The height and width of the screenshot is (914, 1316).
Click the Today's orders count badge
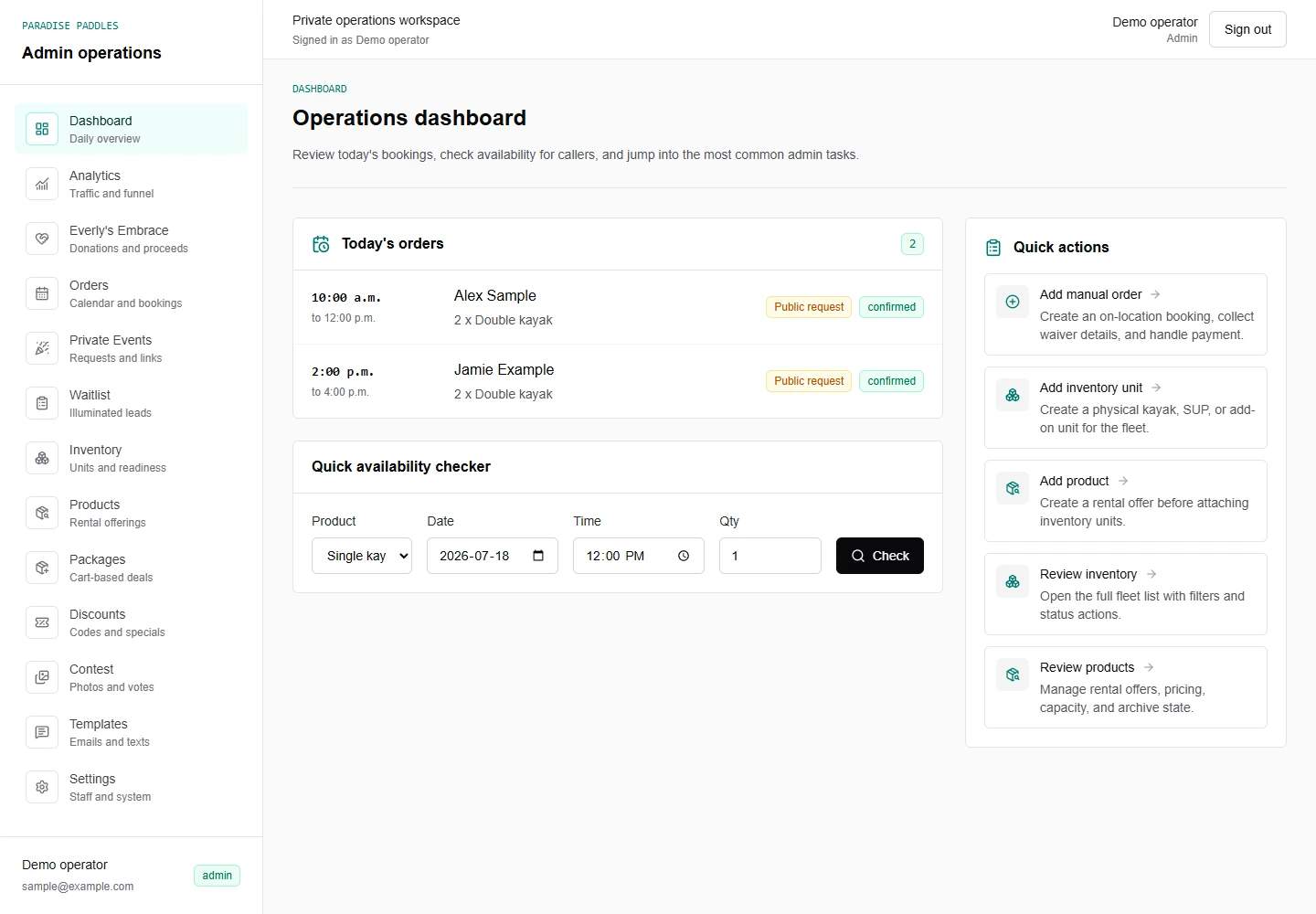[912, 244]
